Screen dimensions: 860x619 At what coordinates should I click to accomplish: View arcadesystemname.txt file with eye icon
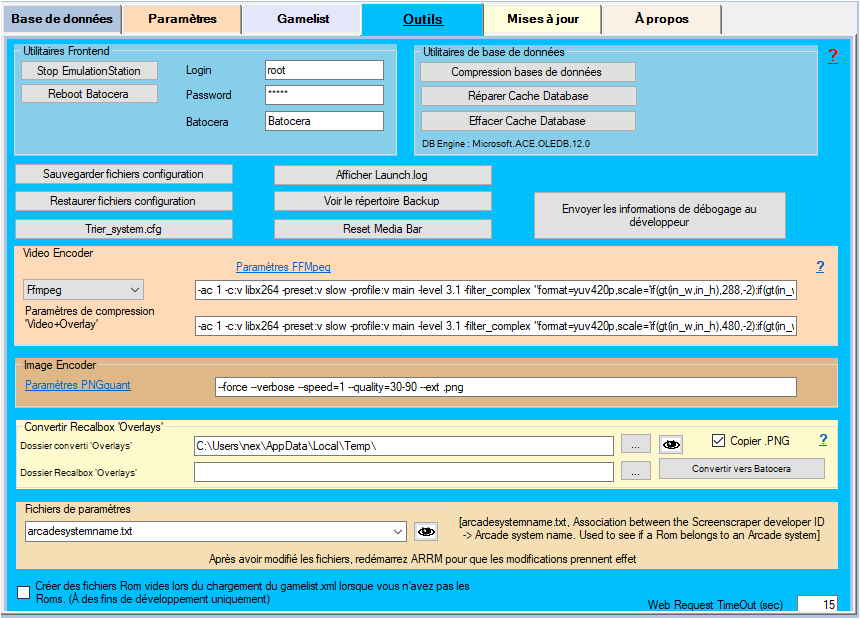(x=427, y=531)
